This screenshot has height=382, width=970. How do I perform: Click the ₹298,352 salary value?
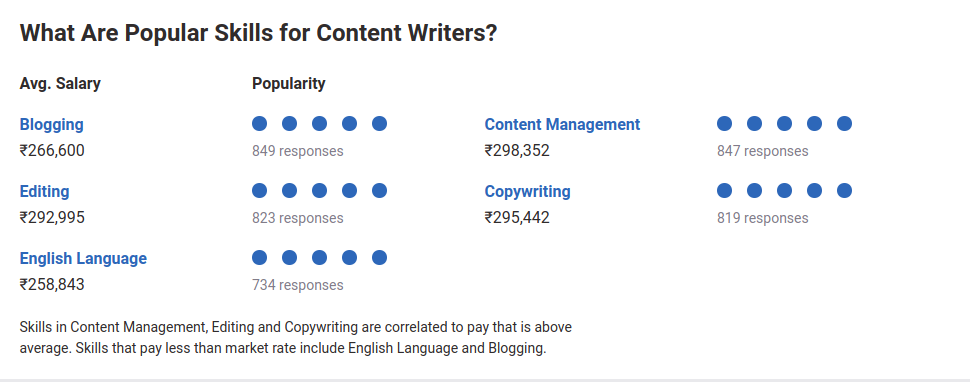tap(517, 151)
